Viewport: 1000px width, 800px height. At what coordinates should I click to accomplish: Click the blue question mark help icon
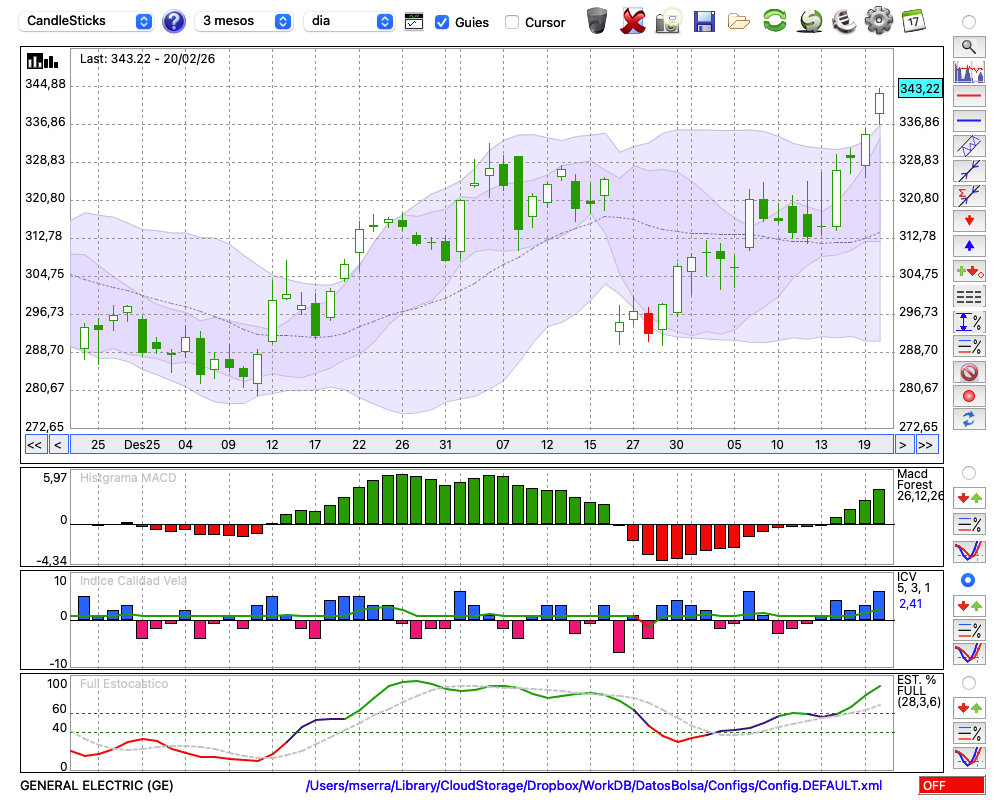point(173,21)
